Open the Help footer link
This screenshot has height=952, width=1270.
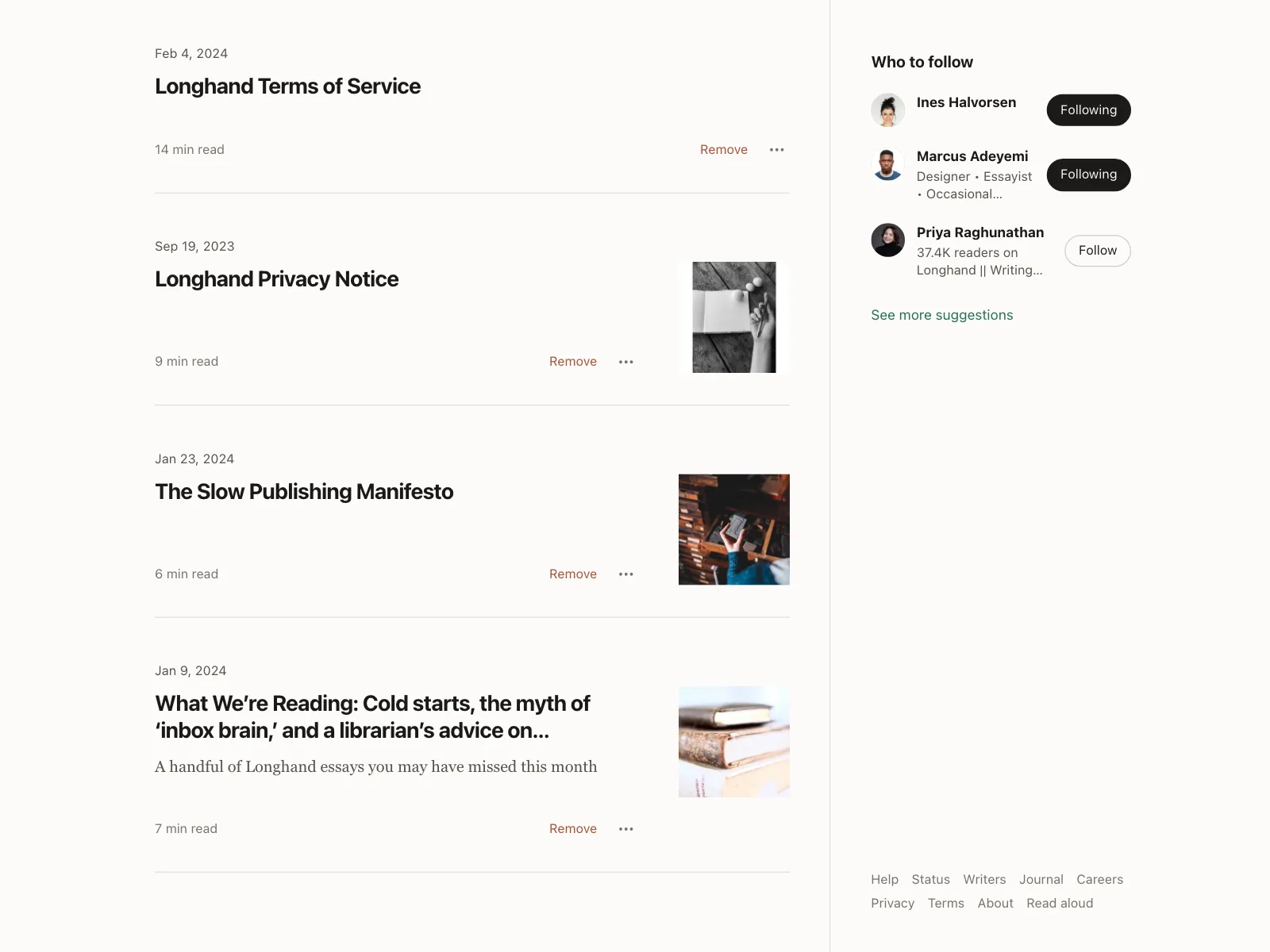tap(884, 880)
